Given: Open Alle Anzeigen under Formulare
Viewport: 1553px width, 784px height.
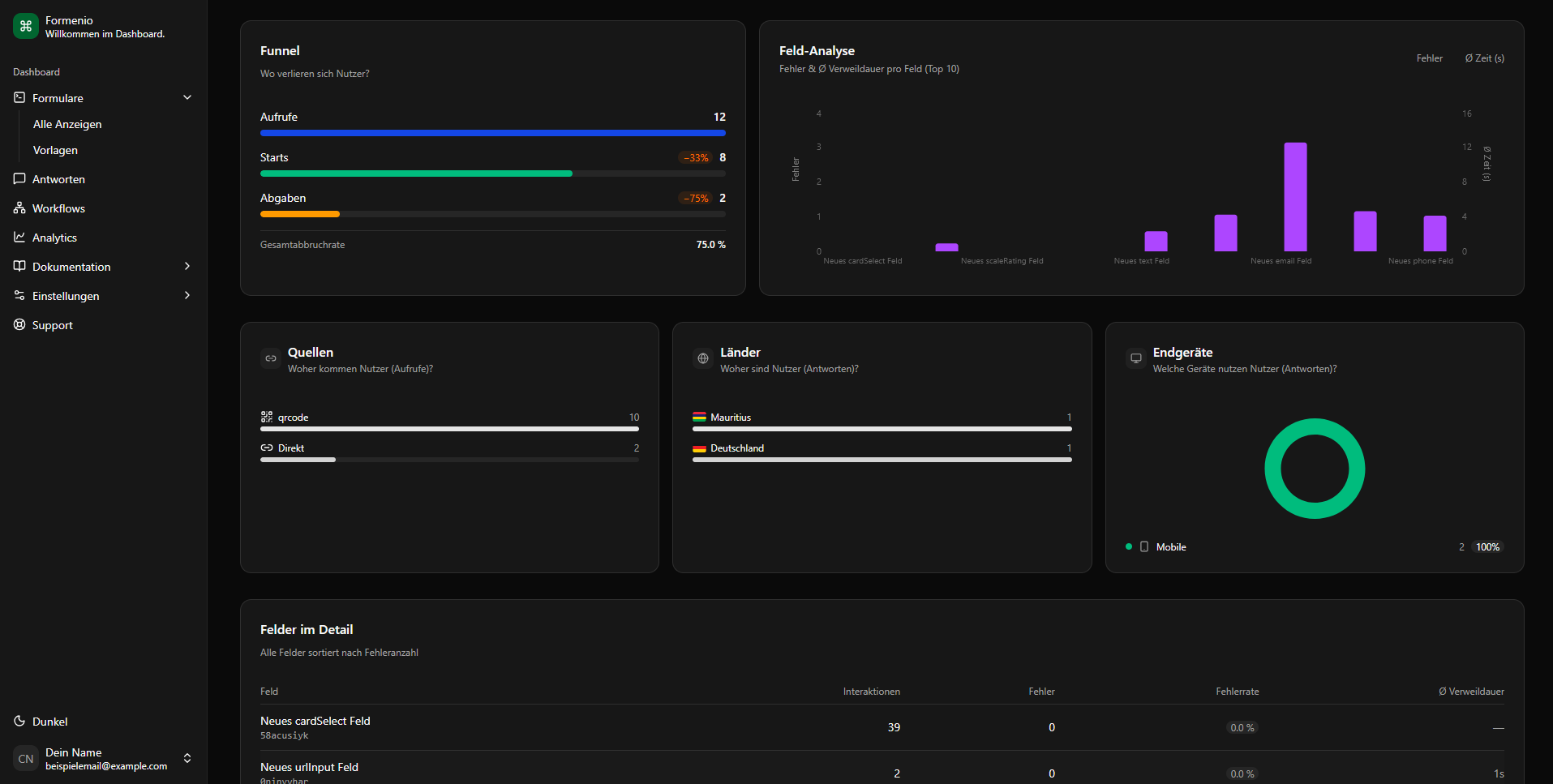Looking at the screenshot, I should (x=67, y=124).
